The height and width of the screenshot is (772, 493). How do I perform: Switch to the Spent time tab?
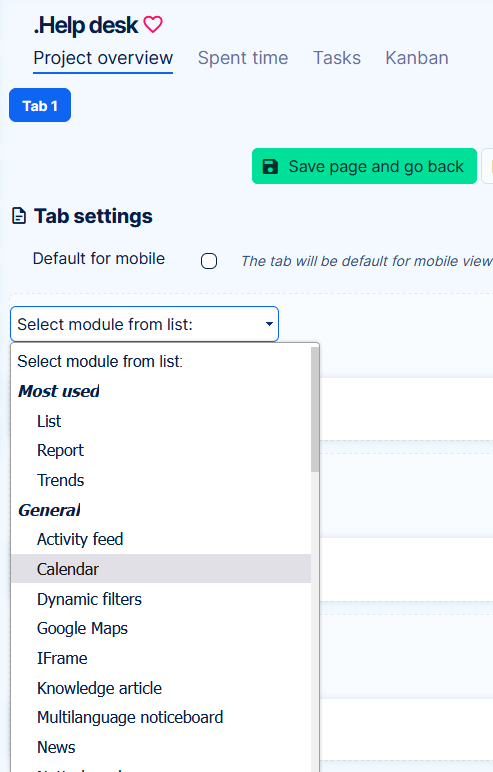pos(243,58)
